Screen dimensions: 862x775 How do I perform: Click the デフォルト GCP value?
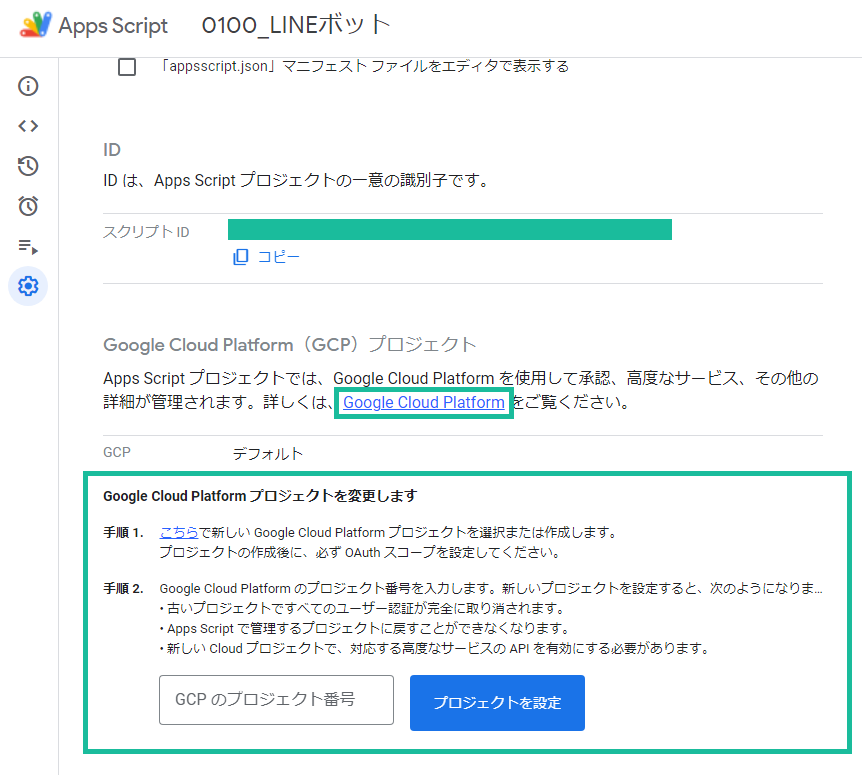[x=267, y=453]
